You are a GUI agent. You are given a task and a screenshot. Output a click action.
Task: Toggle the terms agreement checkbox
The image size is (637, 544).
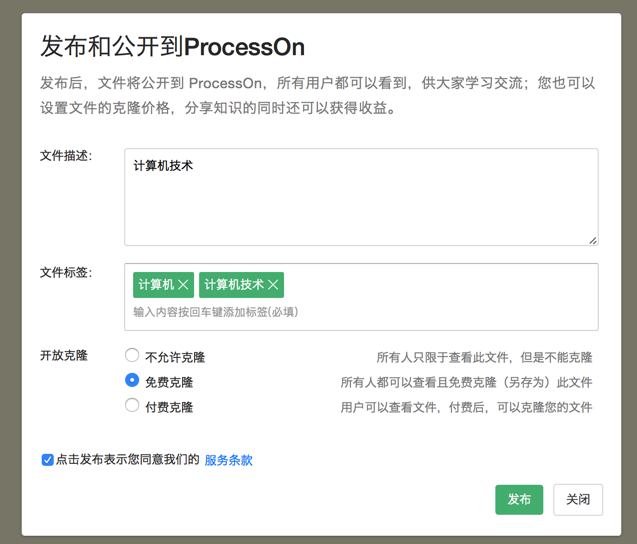pyautogui.click(x=47, y=460)
